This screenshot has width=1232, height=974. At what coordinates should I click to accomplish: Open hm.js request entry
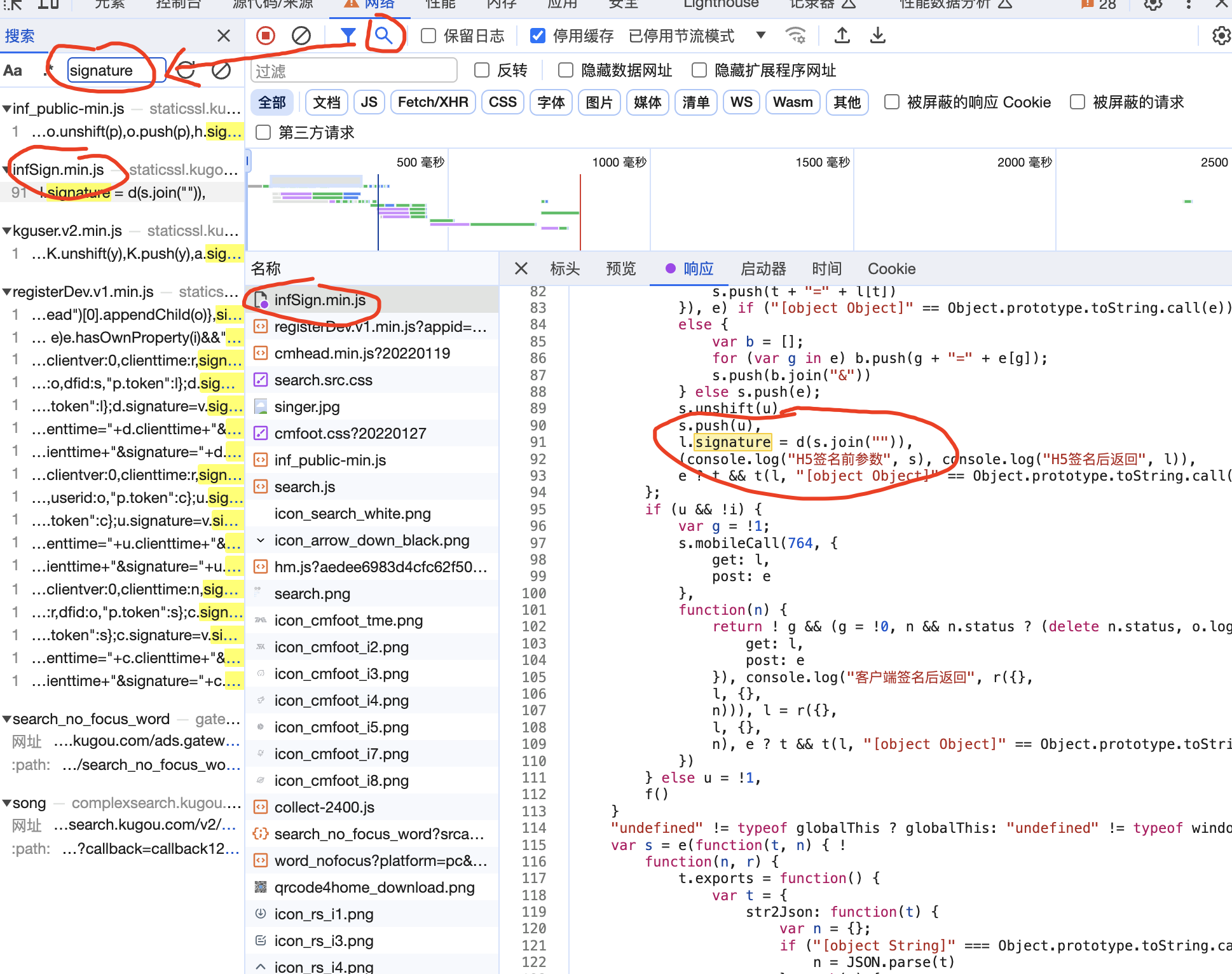point(372,567)
